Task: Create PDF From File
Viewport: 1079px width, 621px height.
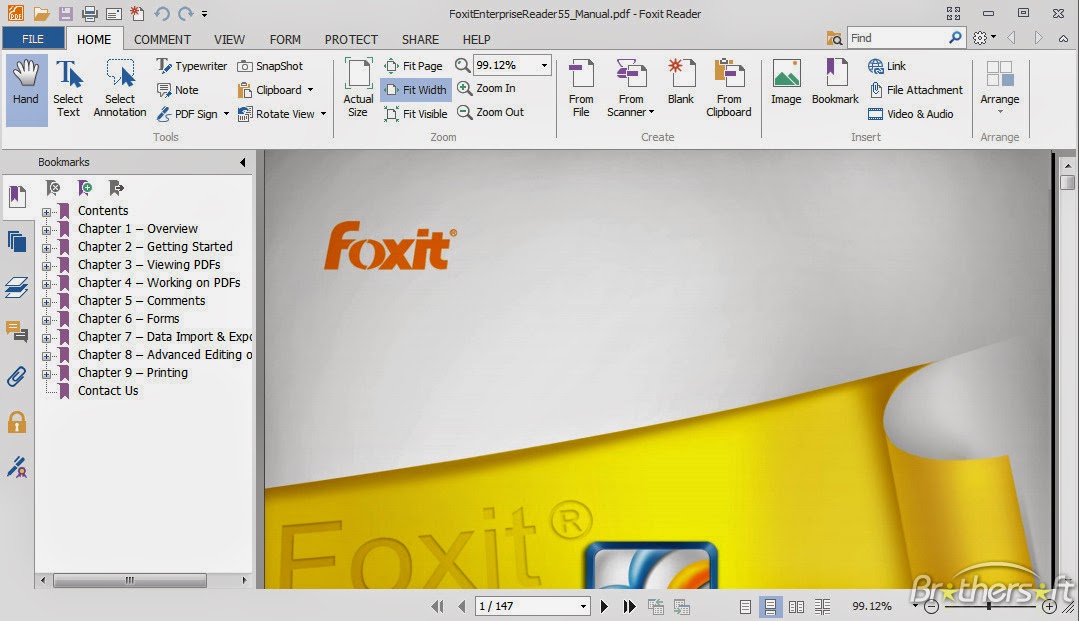Action: 581,88
